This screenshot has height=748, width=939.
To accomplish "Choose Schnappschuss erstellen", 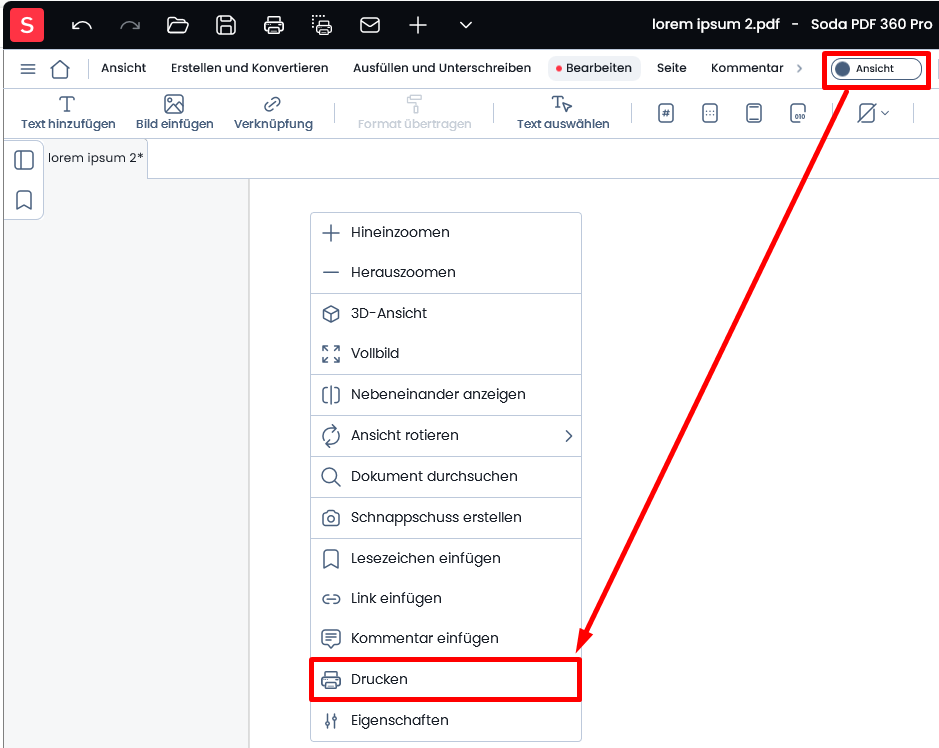I will [446, 517].
